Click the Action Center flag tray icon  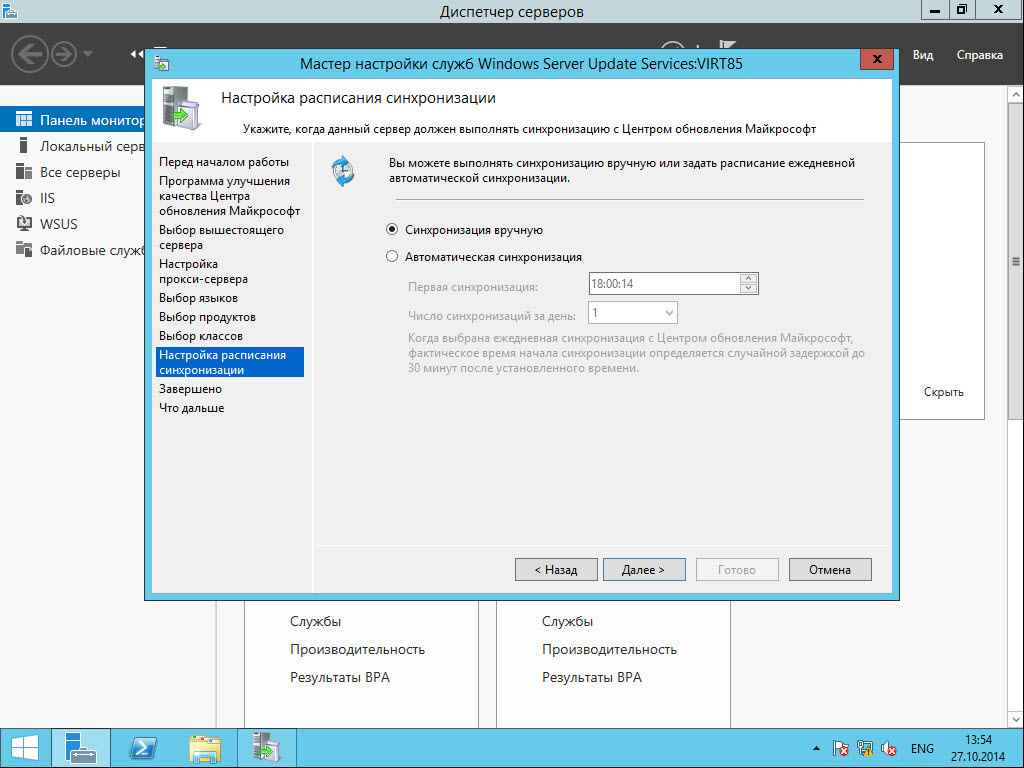[x=840, y=748]
